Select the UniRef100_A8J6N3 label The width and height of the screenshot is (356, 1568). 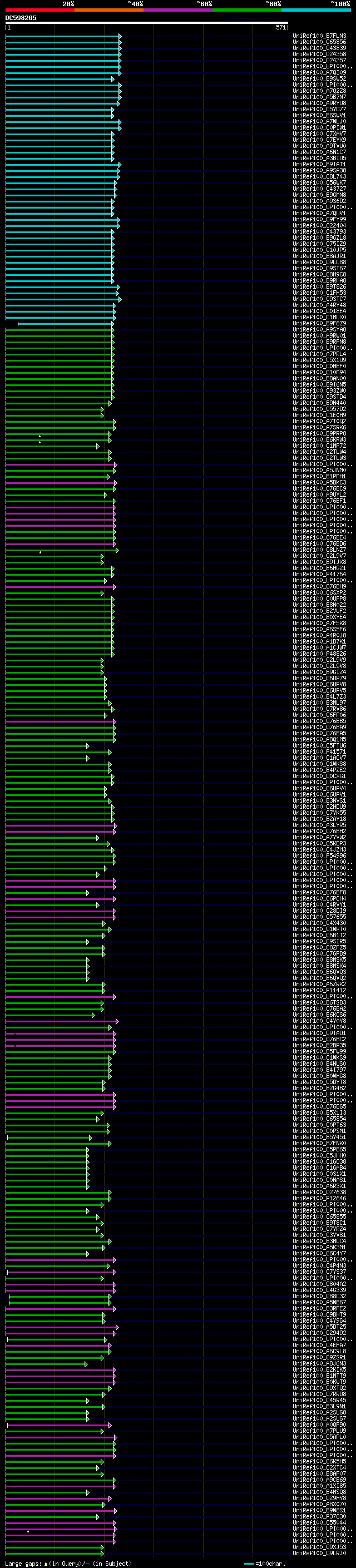click(319, 1363)
